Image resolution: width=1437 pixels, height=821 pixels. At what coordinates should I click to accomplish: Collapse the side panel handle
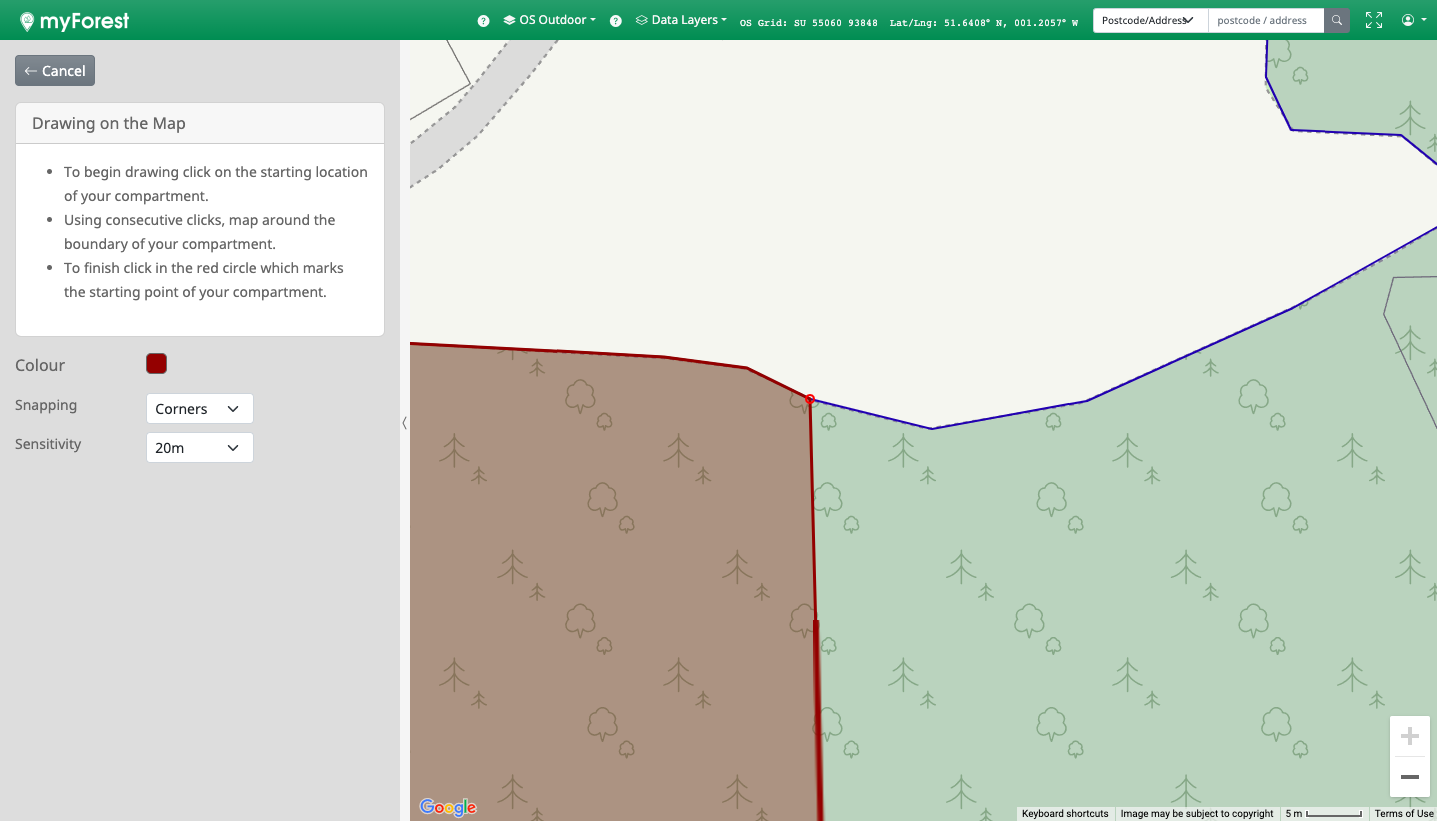(404, 423)
